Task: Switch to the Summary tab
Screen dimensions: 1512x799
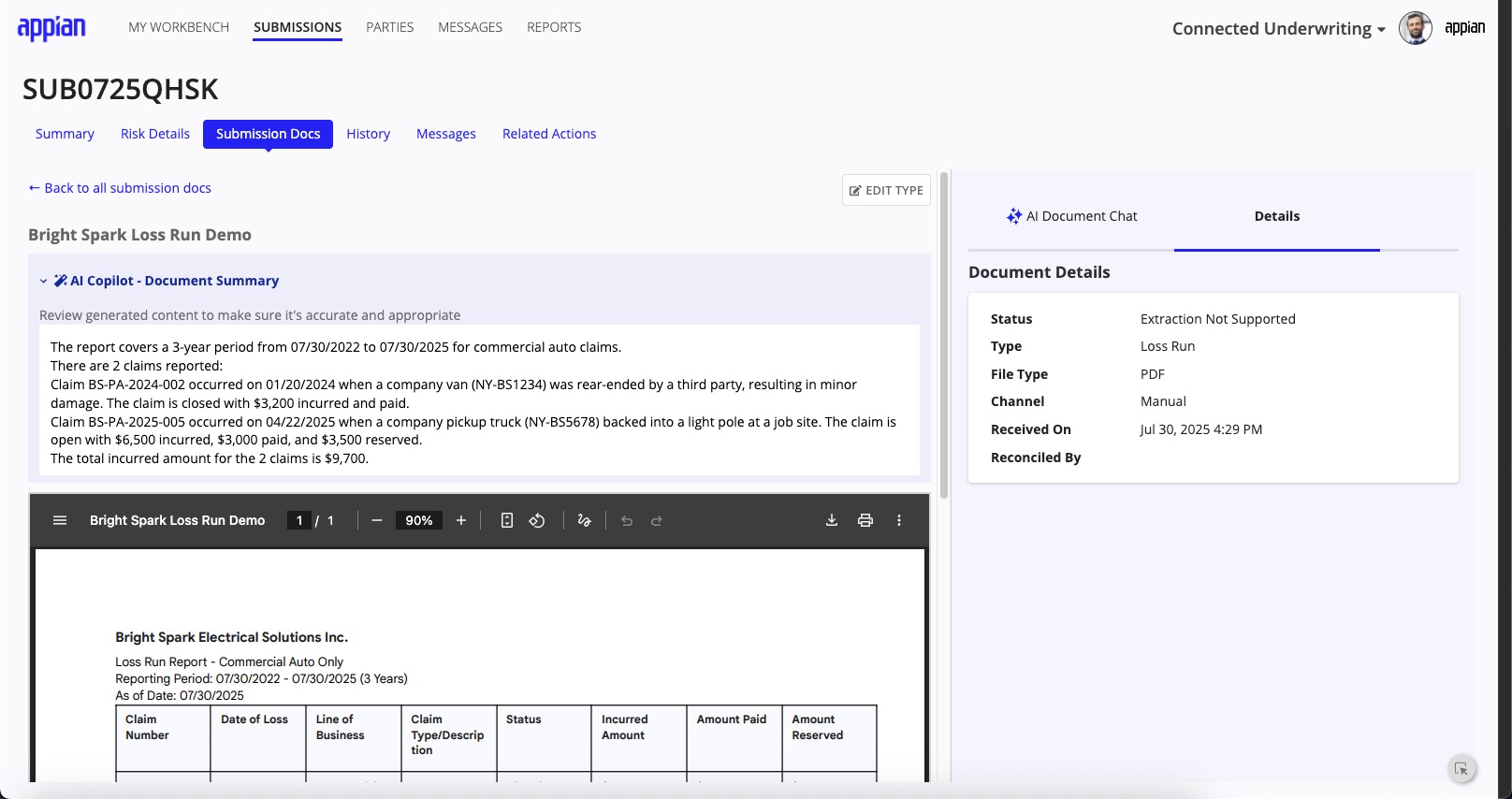Action: [65, 134]
